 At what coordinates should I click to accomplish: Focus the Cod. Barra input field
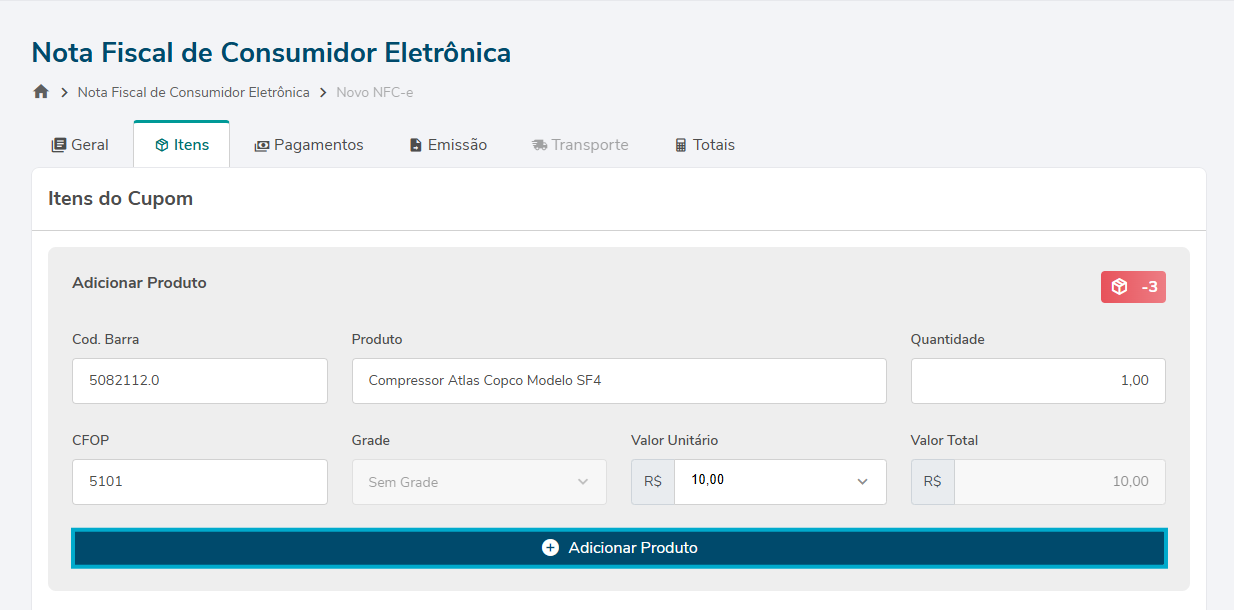[x=200, y=381]
